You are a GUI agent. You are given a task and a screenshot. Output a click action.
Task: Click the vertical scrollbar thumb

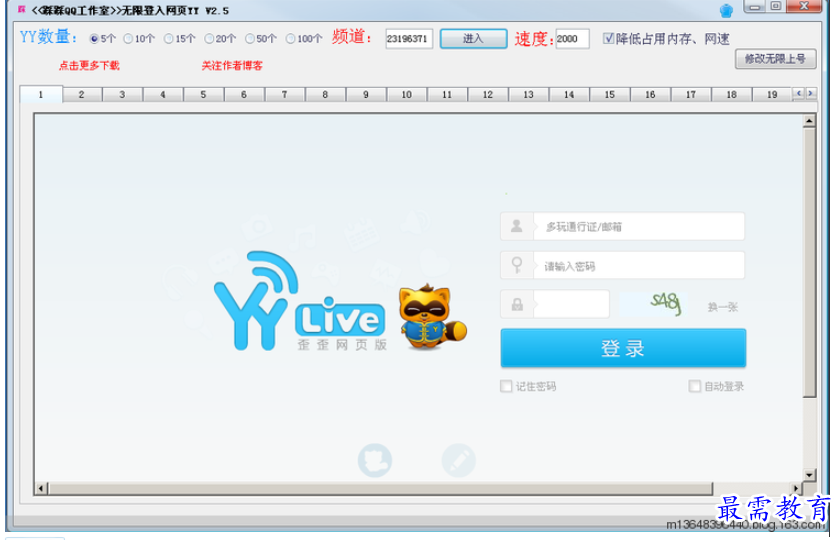pos(809,262)
